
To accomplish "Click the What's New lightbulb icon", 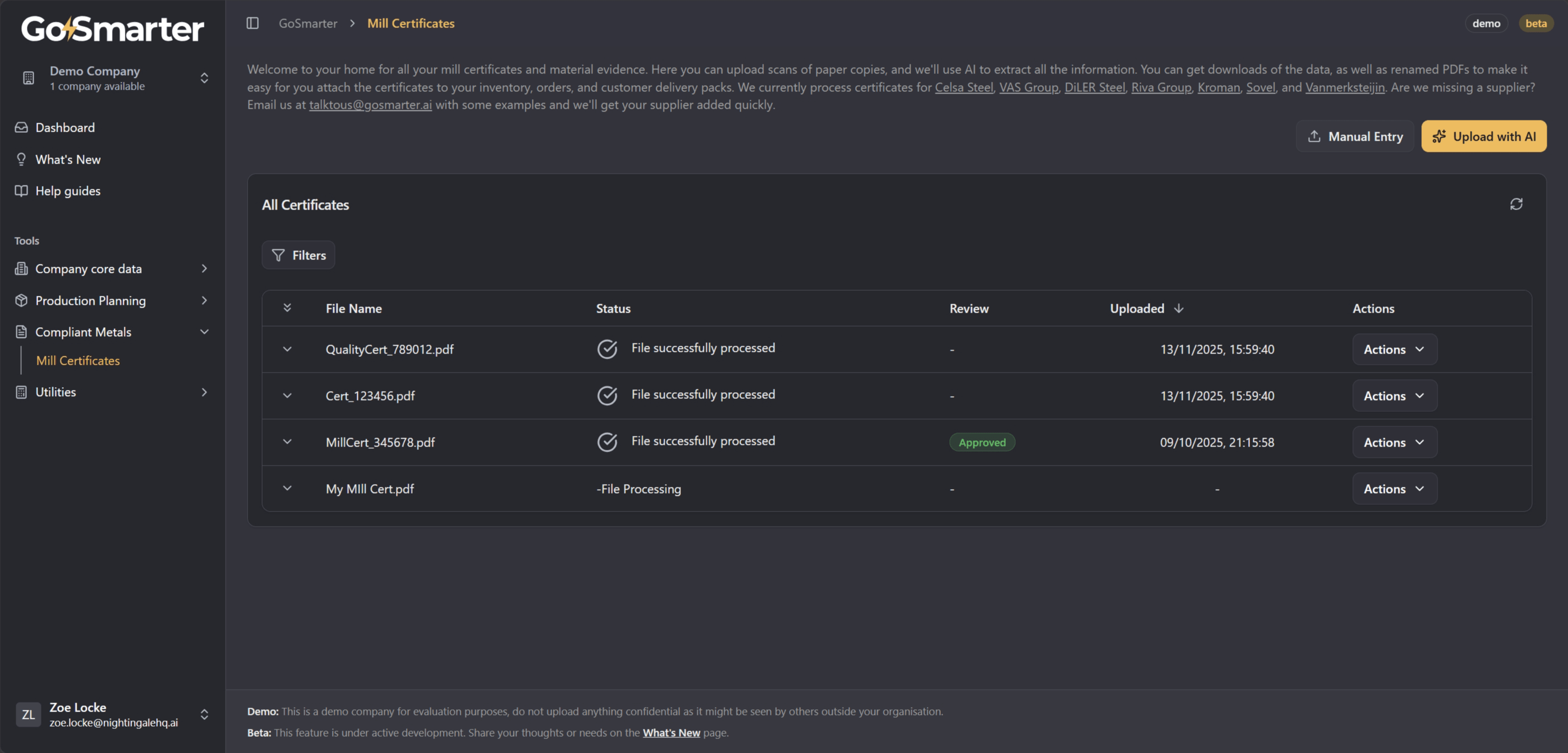I will 21,159.
